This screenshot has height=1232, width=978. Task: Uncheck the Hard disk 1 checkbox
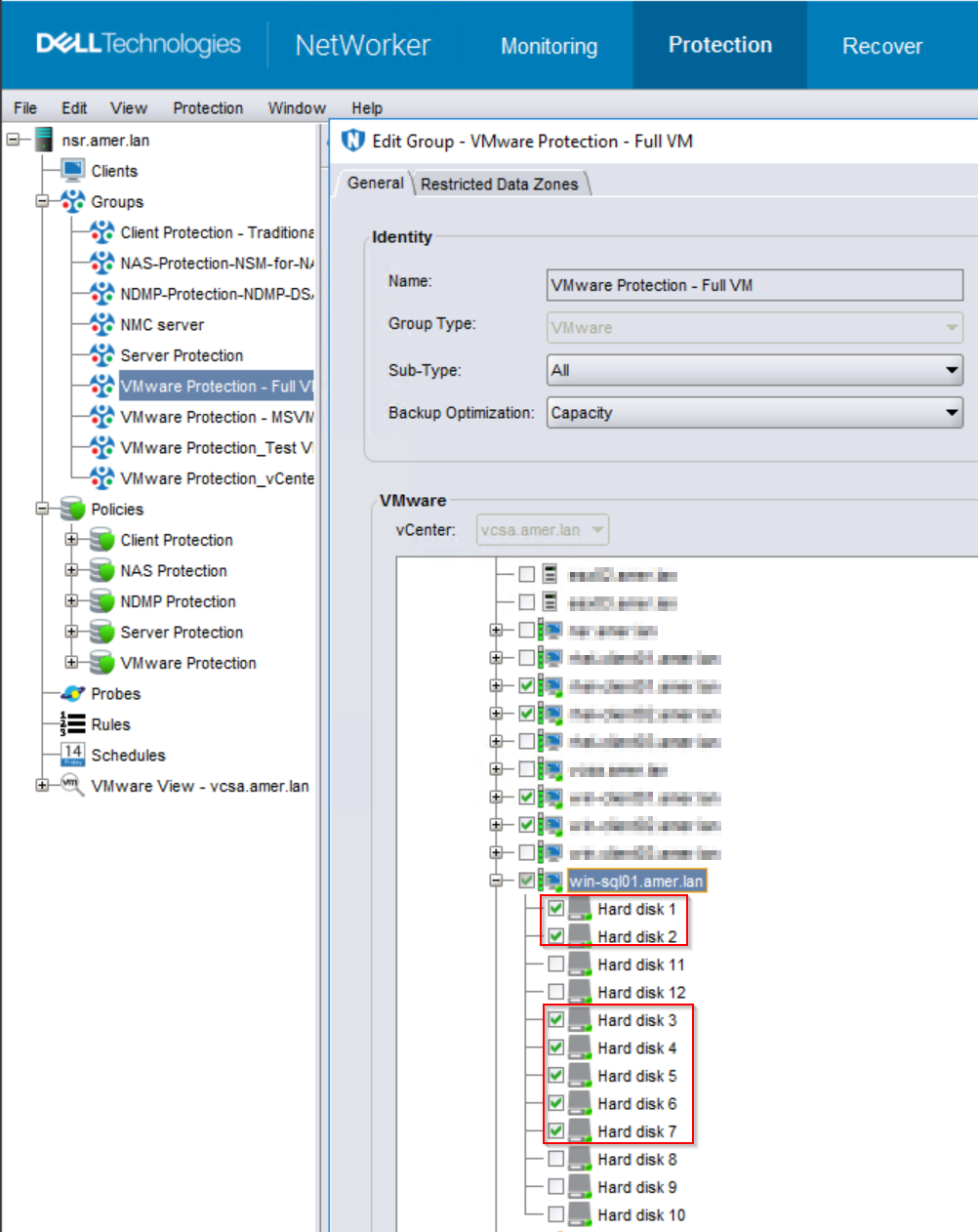[555, 909]
